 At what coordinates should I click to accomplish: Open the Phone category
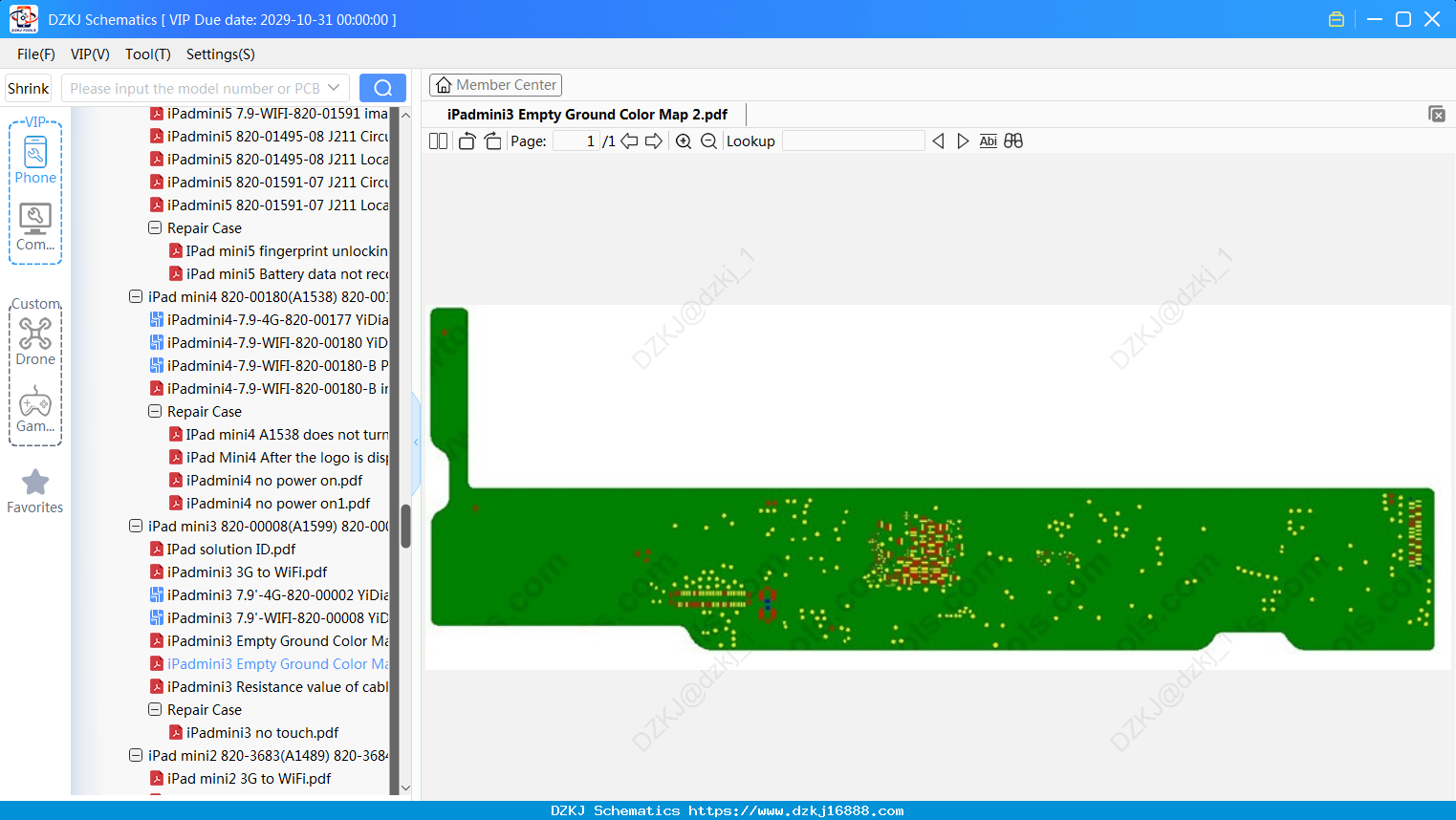click(x=35, y=161)
